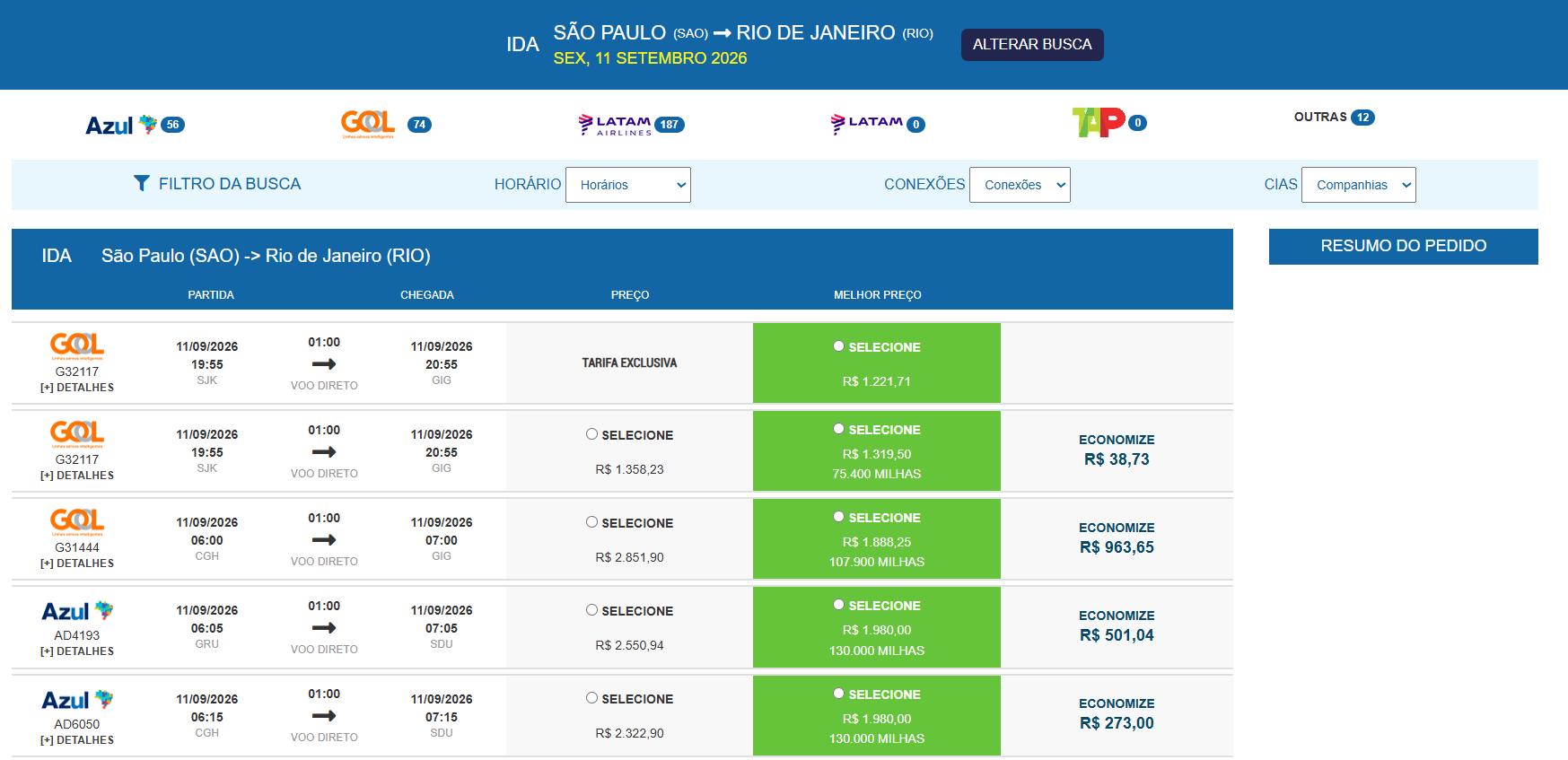The image size is (1568, 760).
Task: Select price R$ 2.550,94 radio
Action: click(591, 610)
